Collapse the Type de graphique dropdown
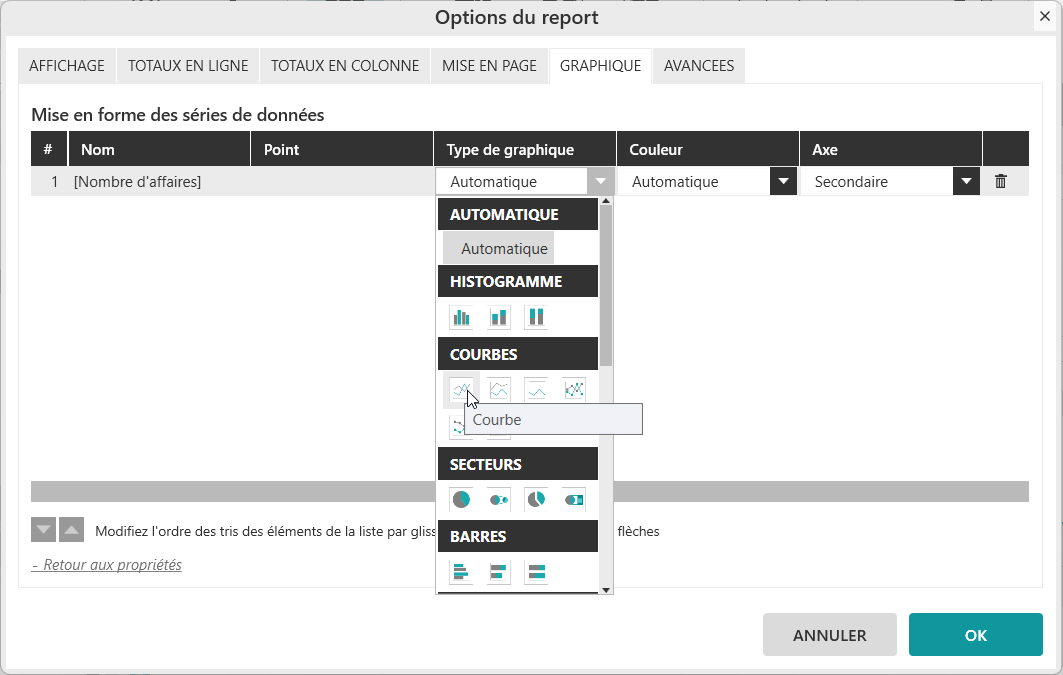 pos(600,182)
